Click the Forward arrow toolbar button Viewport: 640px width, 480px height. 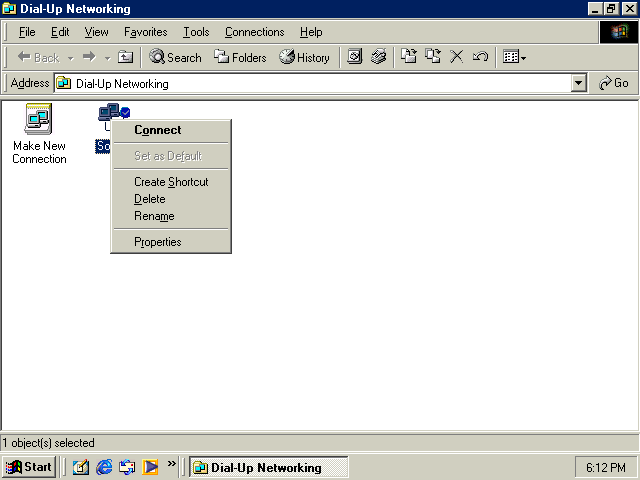(x=89, y=58)
